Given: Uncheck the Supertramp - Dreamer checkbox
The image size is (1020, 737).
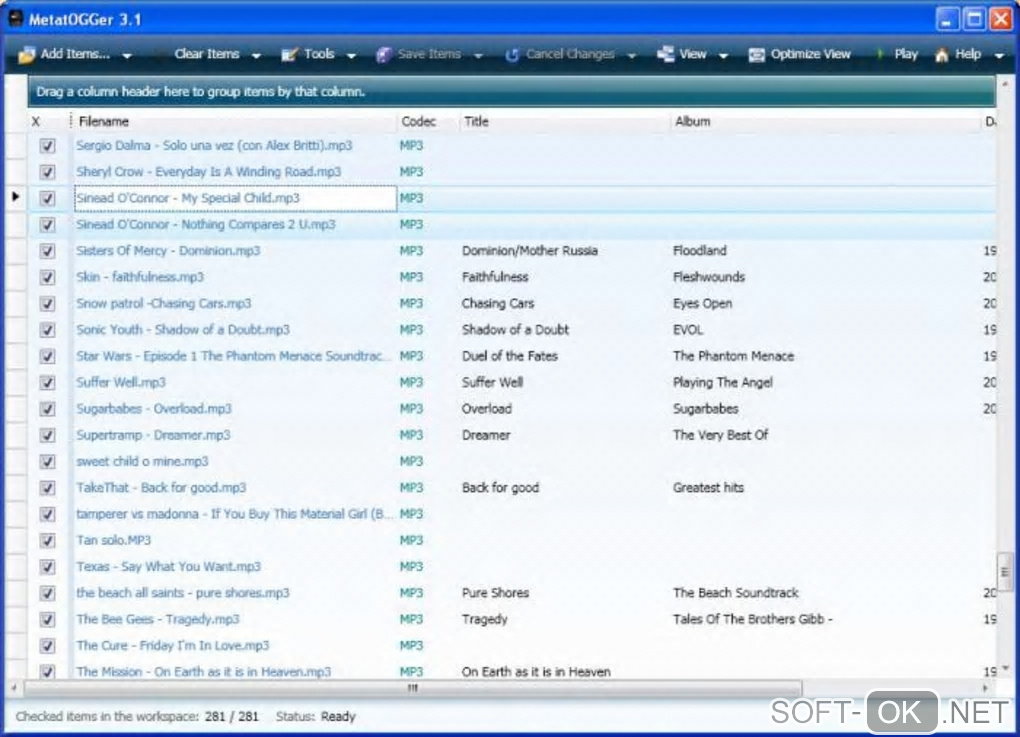Looking at the screenshot, I should [x=47, y=436].
